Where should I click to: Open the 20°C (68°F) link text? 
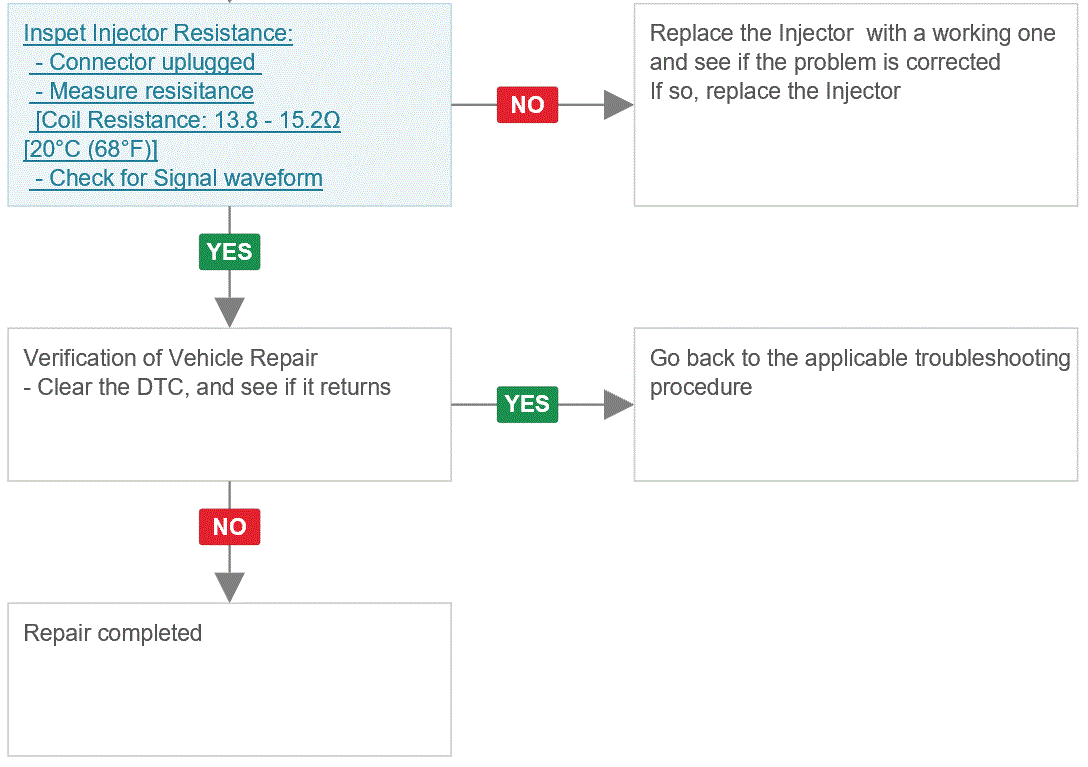[x=91, y=149]
